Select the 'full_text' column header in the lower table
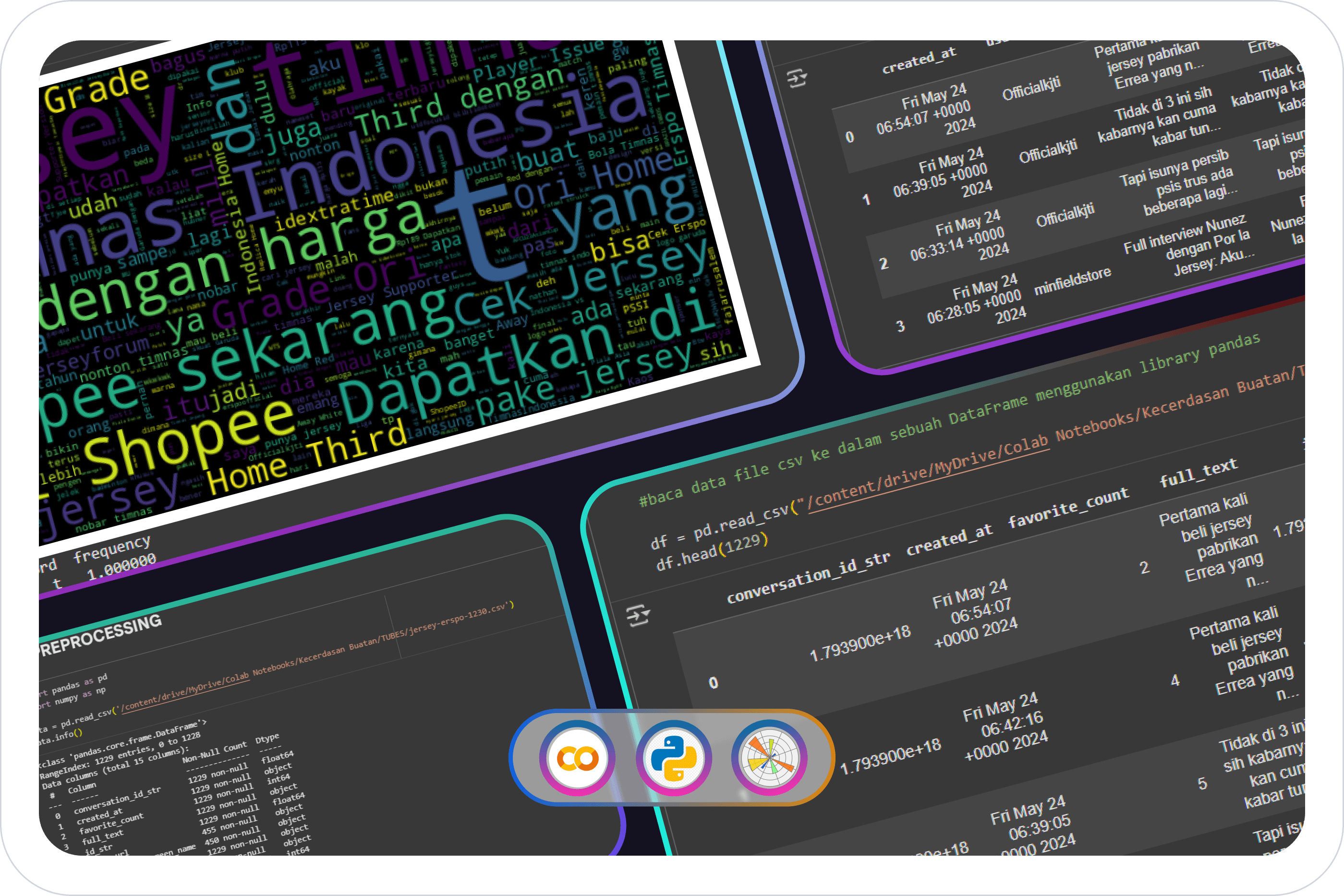 1199,472
